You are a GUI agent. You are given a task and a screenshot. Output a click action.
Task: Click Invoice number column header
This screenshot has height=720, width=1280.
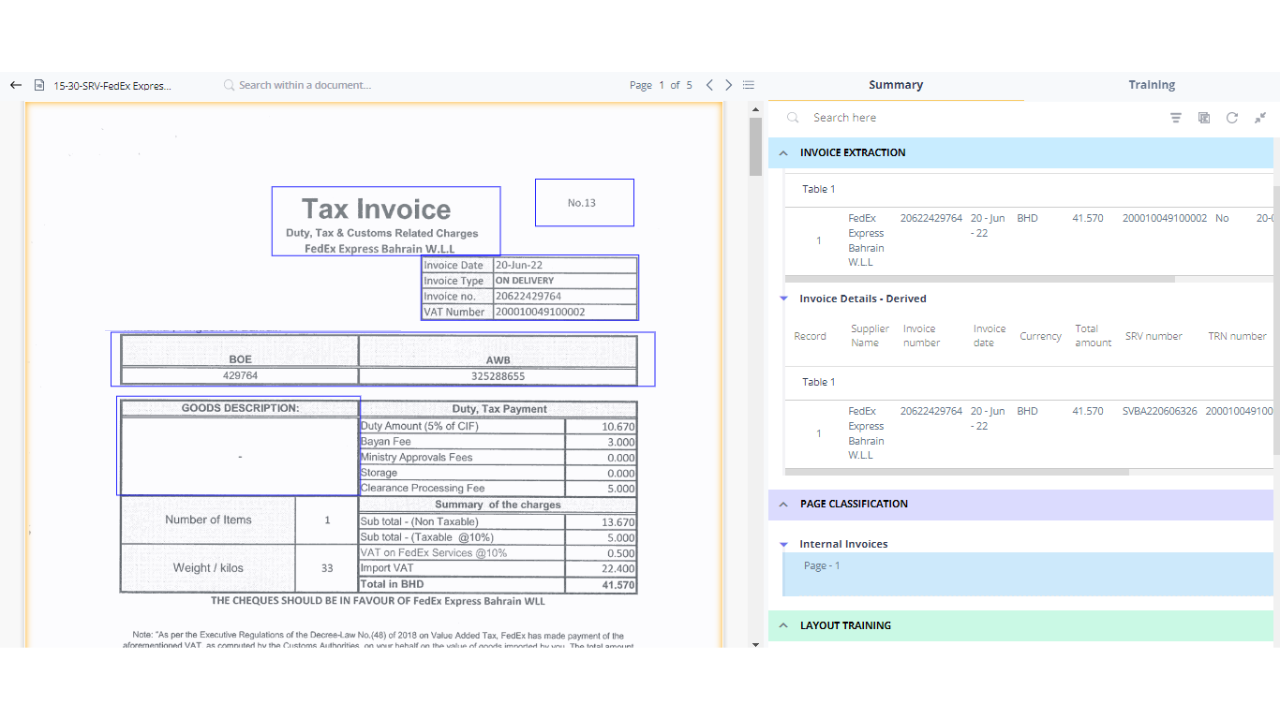click(922, 336)
